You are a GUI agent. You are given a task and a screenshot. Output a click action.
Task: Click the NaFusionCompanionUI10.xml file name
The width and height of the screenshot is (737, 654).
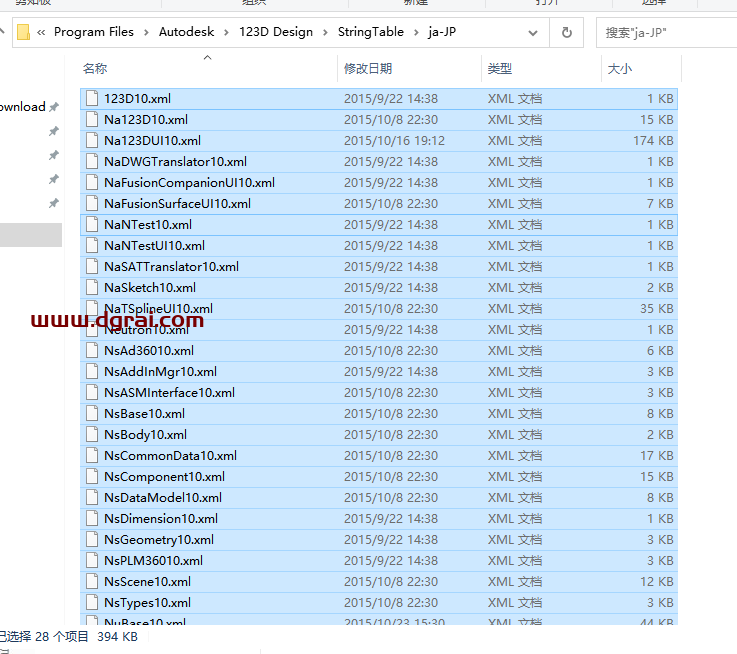coord(189,183)
